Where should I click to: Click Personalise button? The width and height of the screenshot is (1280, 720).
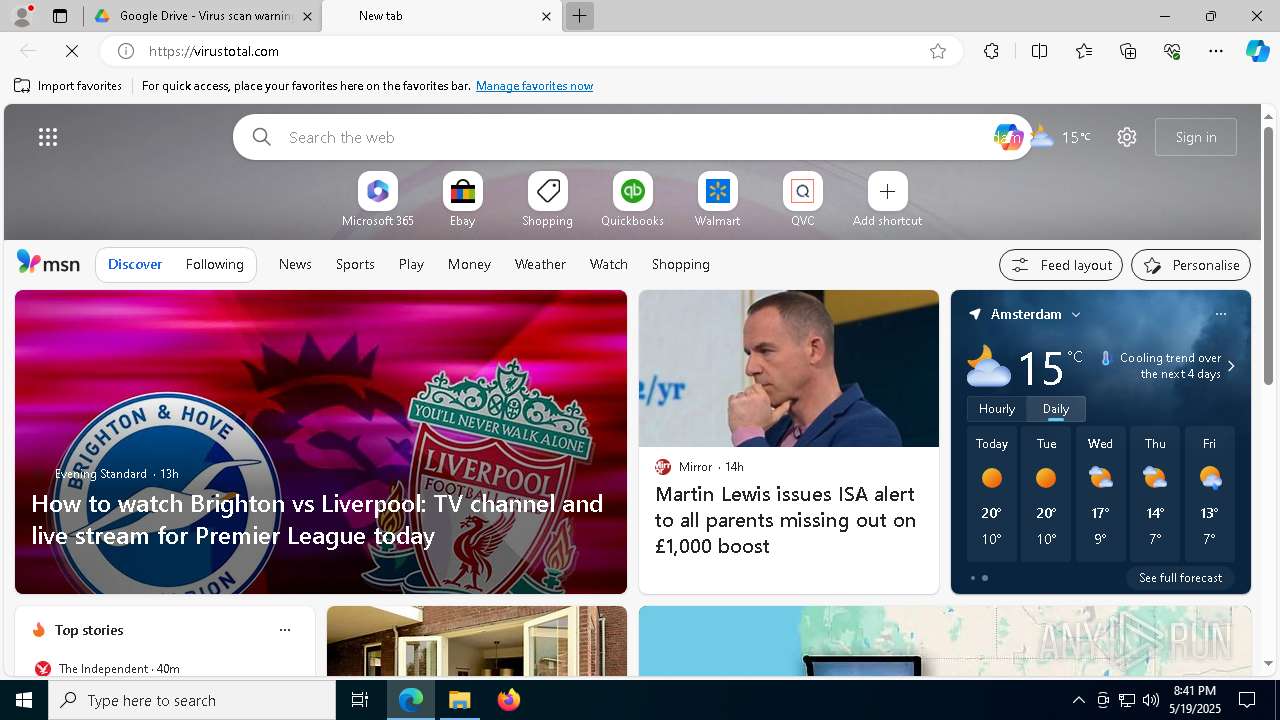click(x=1191, y=265)
